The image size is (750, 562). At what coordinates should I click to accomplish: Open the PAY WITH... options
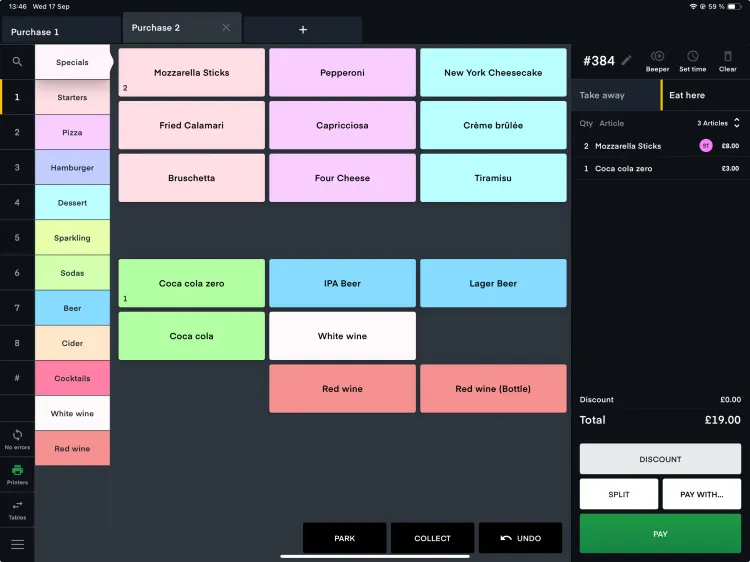(701, 494)
